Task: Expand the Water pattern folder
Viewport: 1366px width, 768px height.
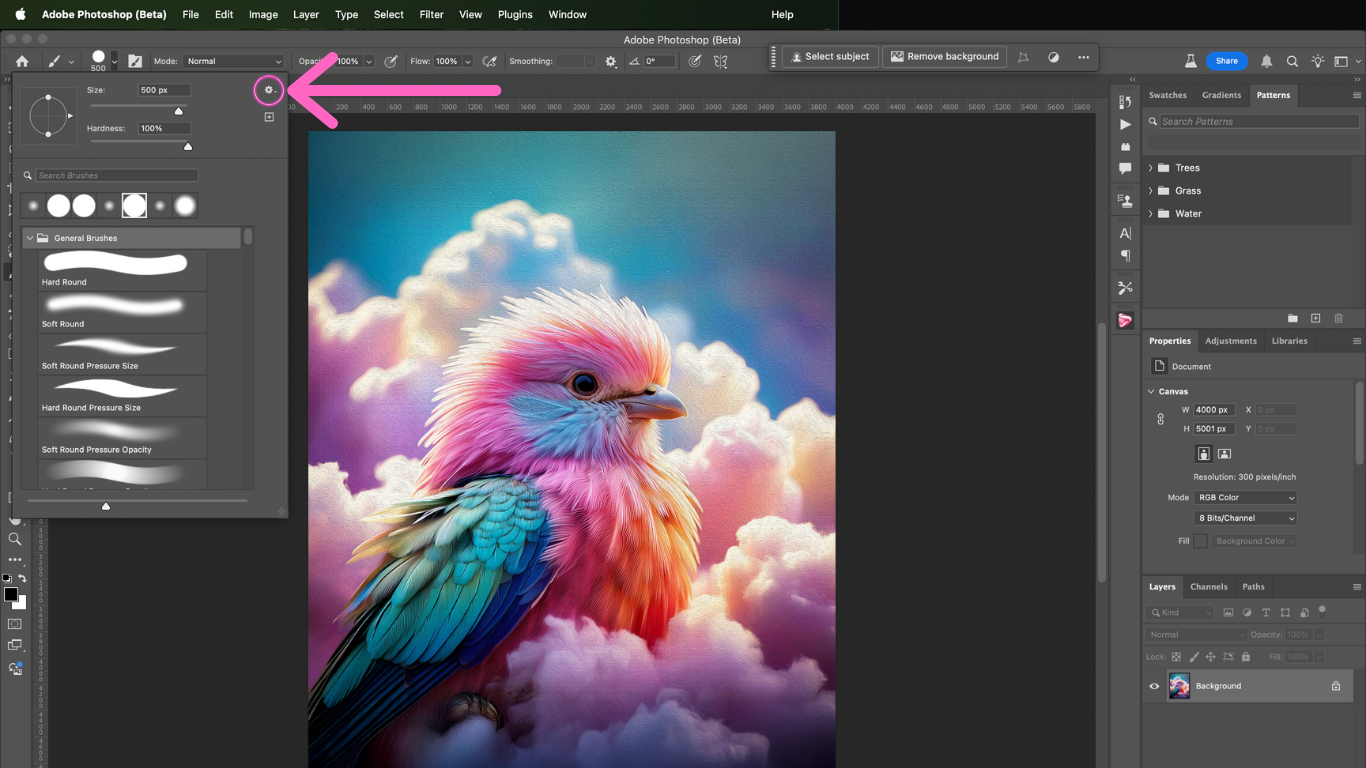Action: click(x=1151, y=214)
